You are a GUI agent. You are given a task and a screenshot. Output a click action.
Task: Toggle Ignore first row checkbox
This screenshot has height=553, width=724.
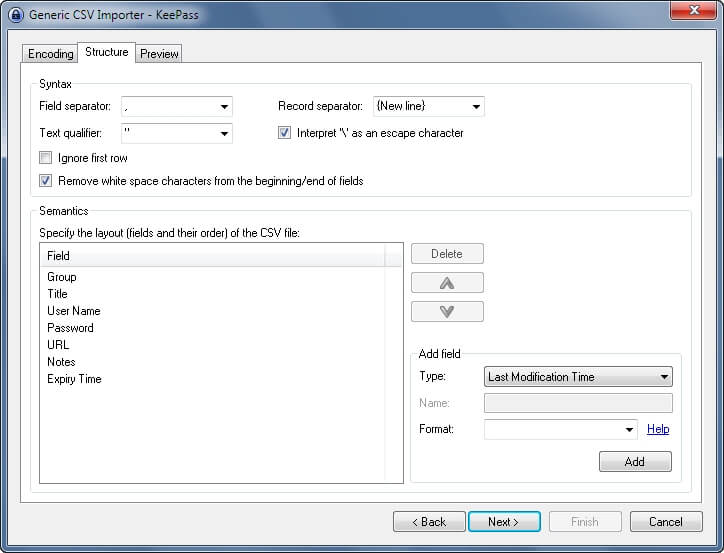pyautogui.click(x=45, y=158)
